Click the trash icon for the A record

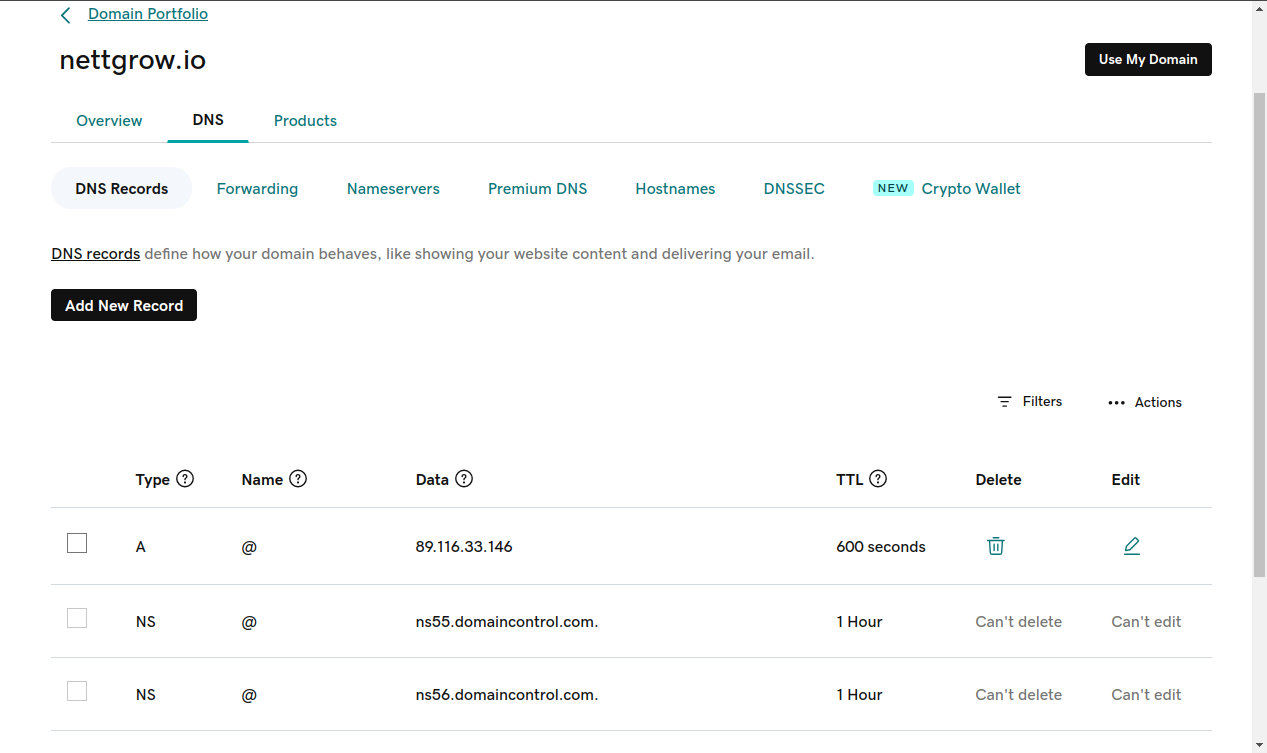pos(995,546)
